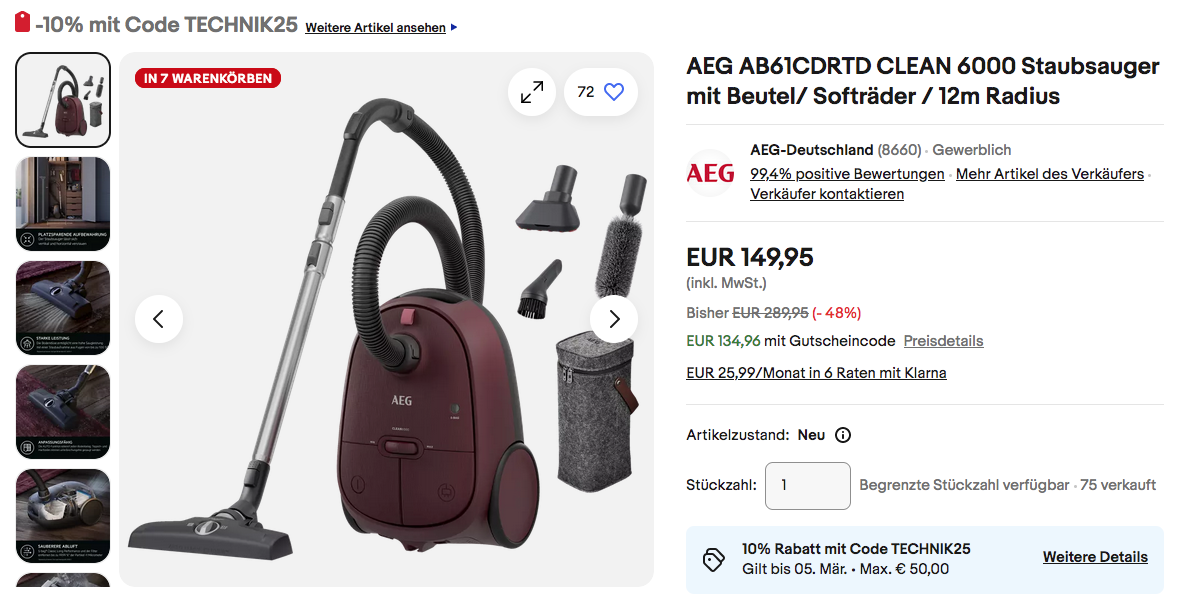Viewport: 1179px width, 605px height.
Task: Click the expand image fullscreen icon
Action: click(532, 92)
